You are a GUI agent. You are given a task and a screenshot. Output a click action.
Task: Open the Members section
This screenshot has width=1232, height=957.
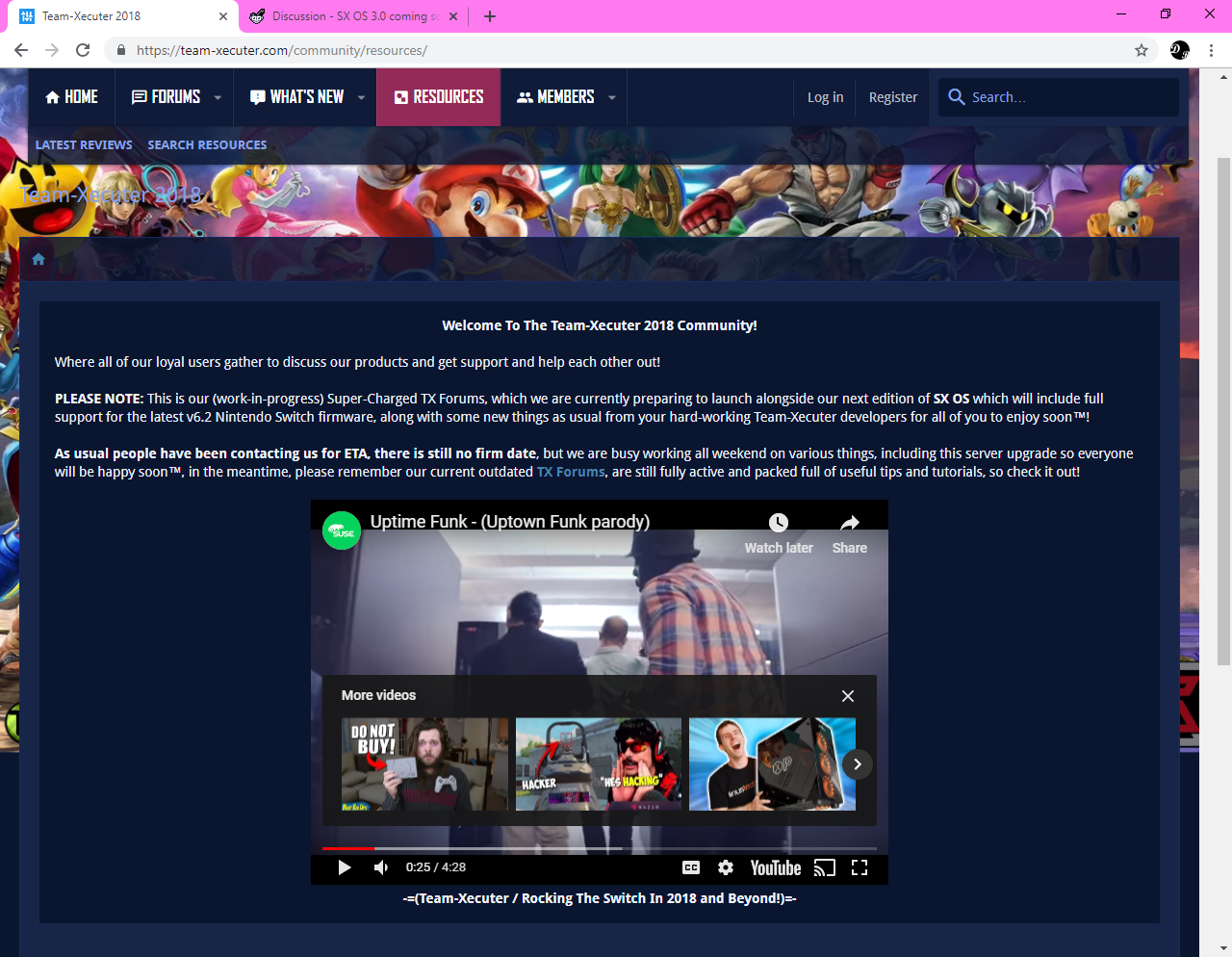pyautogui.click(x=556, y=97)
